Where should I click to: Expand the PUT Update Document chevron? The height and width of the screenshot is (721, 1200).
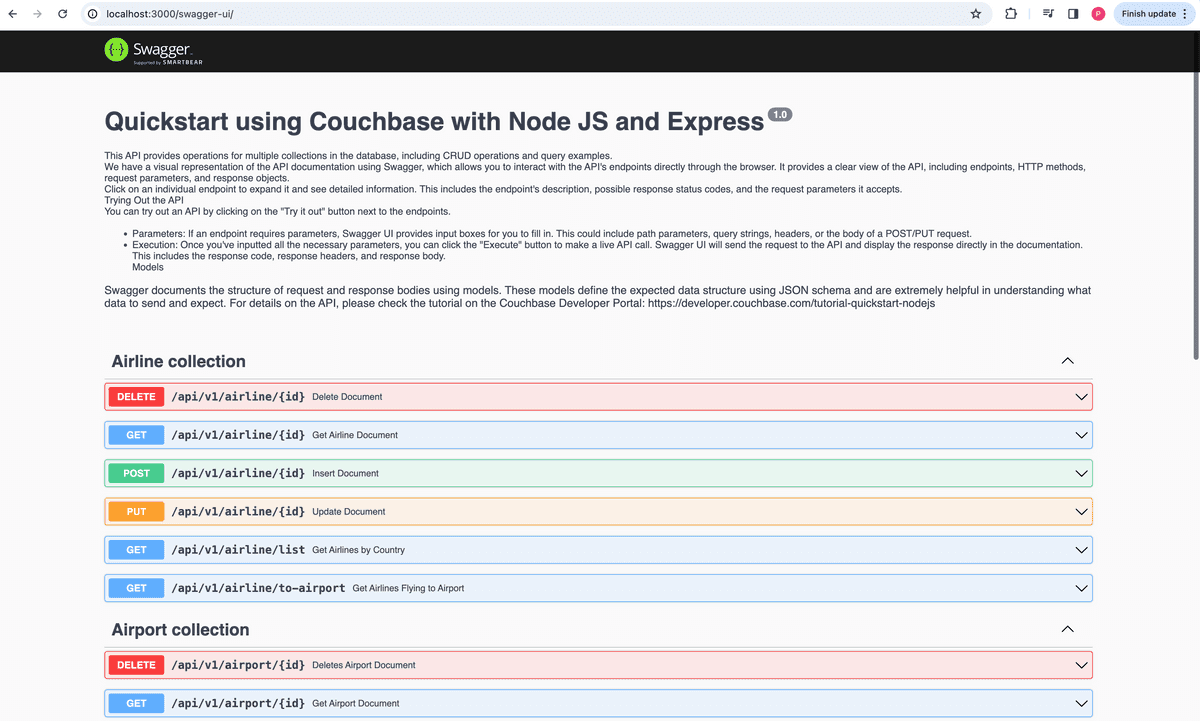[x=1081, y=512]
